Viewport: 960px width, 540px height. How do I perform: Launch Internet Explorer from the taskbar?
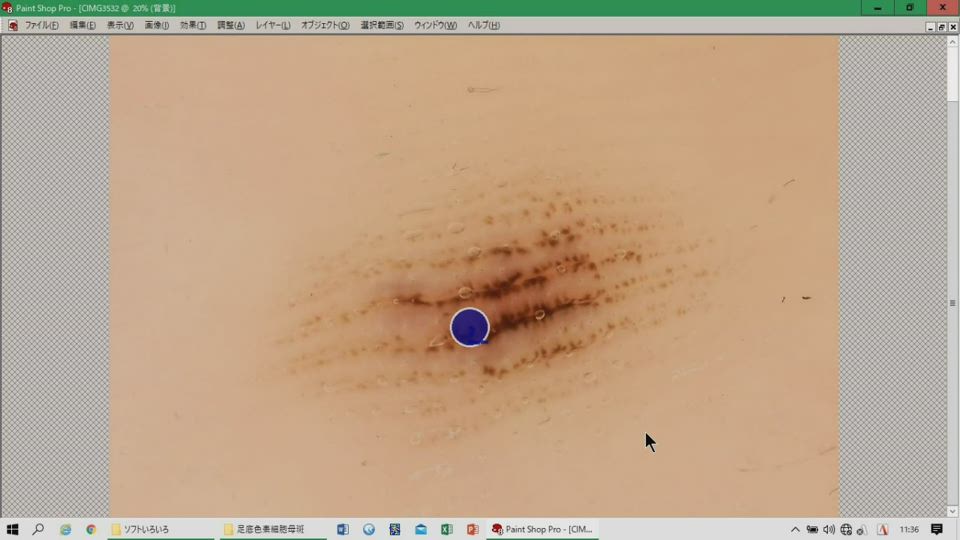click(x=65, y=529)
